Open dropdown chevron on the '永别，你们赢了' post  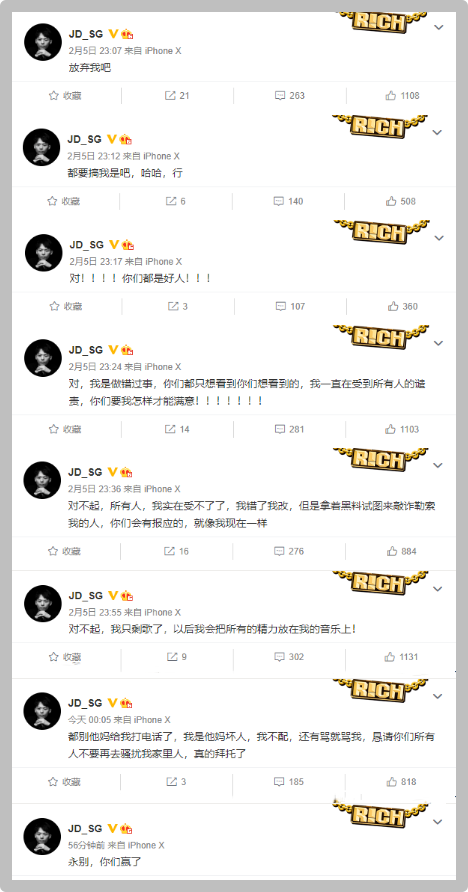(x=438, y=822)
